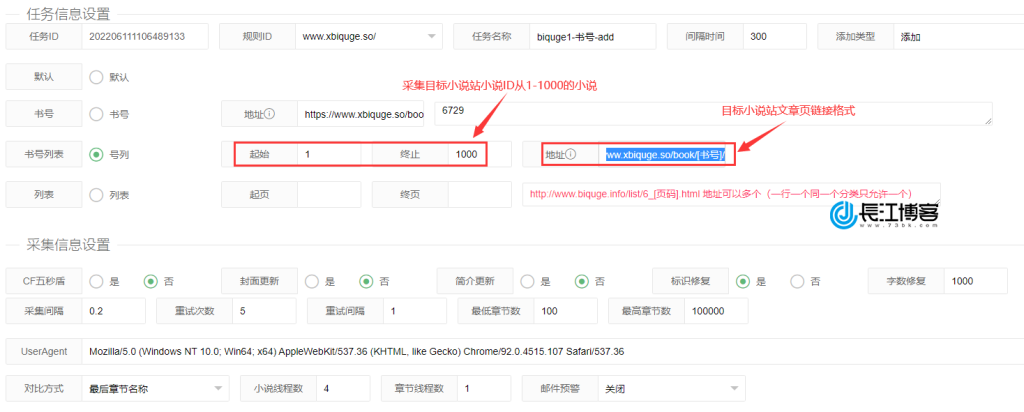Viewport: 1024px width, 412px height.
Task: Click the highlighted 书号列表 address URL field
Action: 666,154
